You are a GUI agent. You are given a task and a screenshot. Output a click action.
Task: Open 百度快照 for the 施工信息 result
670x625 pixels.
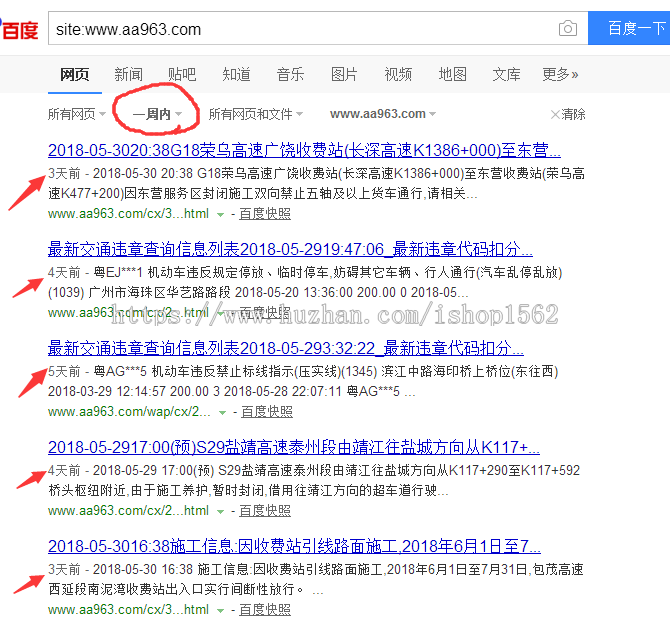[x=265, y=610]
